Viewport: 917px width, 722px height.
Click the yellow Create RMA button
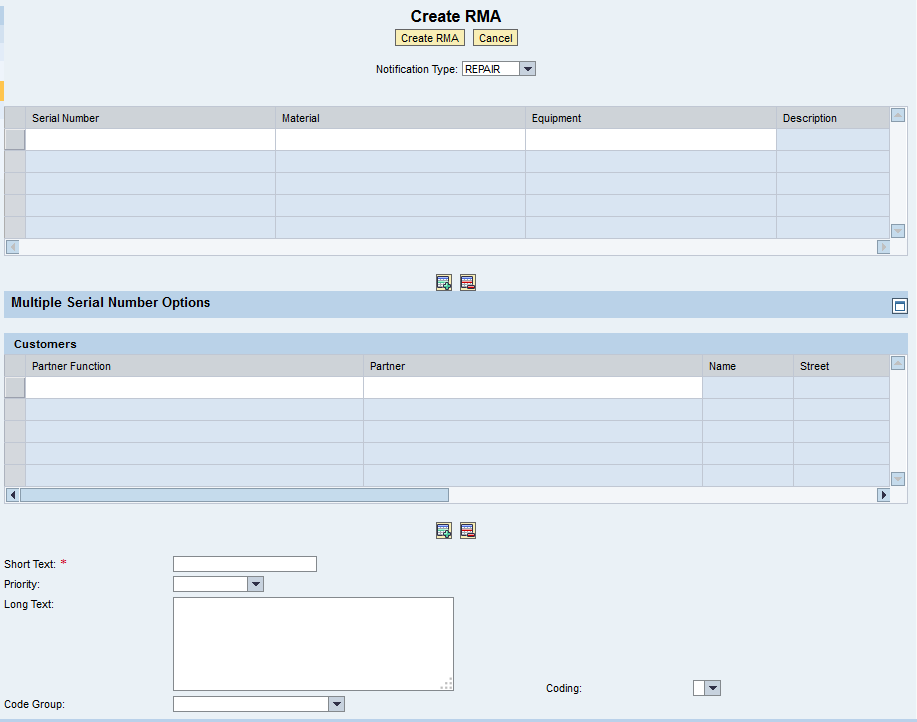pos(430,38)
